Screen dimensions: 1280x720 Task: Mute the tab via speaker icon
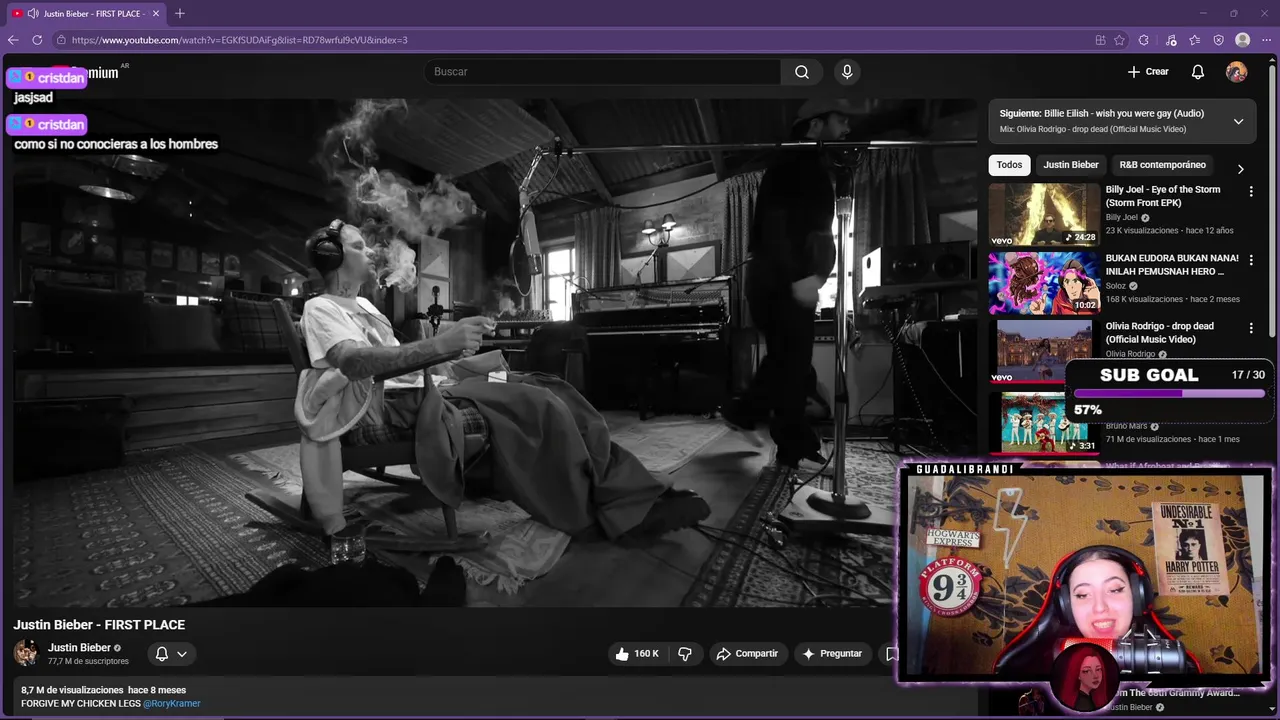[33, 13]
